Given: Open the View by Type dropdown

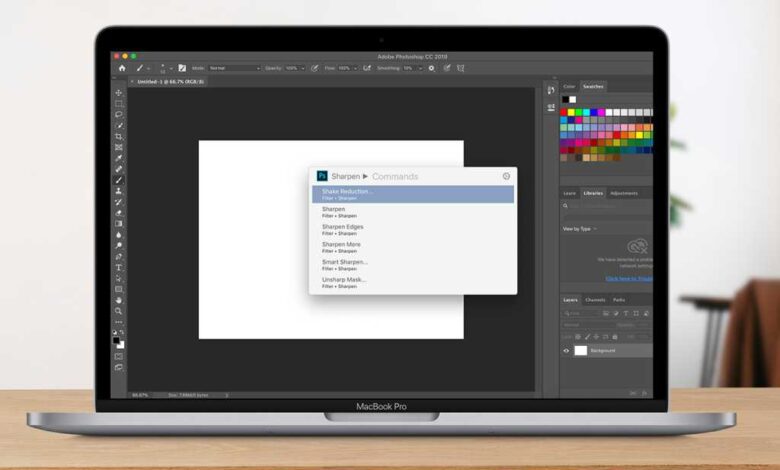Looking at the screenshot, I should click(580, 229).
